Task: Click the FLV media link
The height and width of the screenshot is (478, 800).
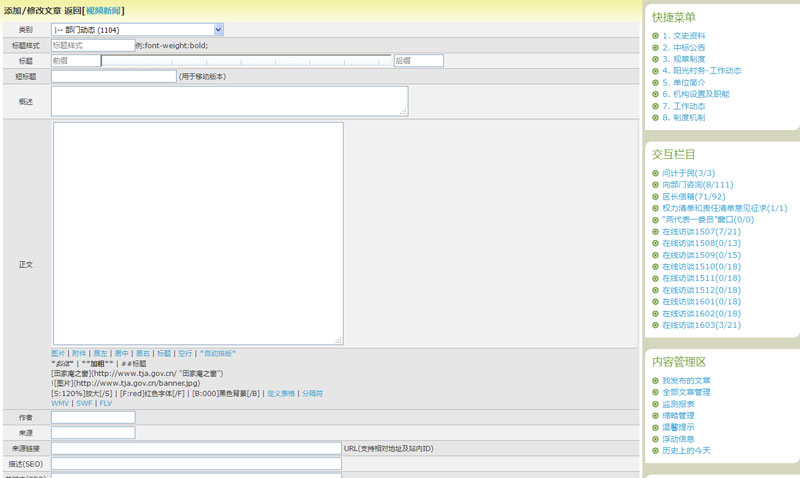Action: click(x=105, y=403)
